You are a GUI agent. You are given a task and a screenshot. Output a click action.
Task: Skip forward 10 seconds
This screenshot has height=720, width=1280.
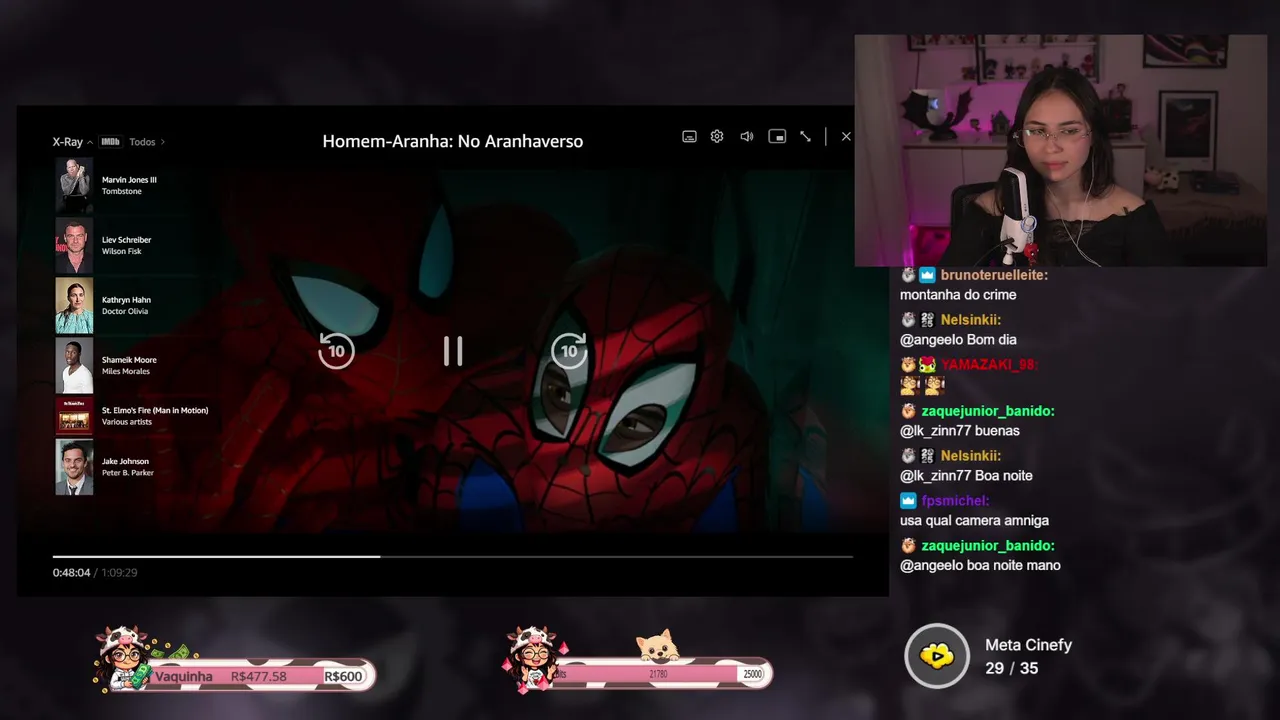tap(569, 351)
